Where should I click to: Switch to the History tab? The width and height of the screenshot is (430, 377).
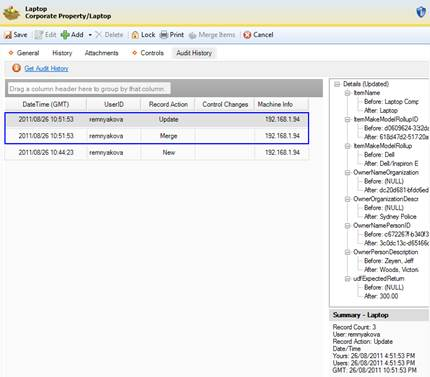point(62,53)
